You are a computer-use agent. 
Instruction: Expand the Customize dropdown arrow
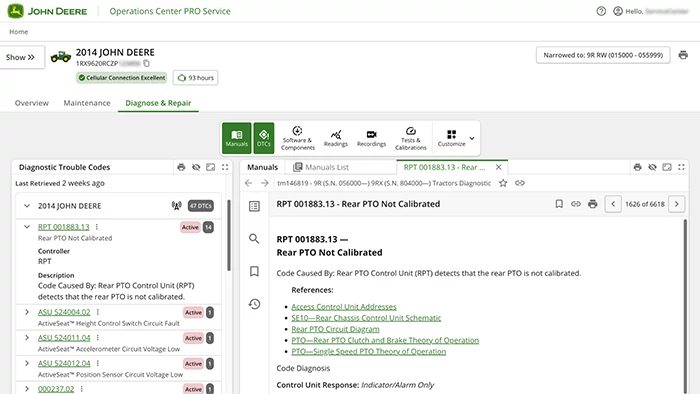472,138
